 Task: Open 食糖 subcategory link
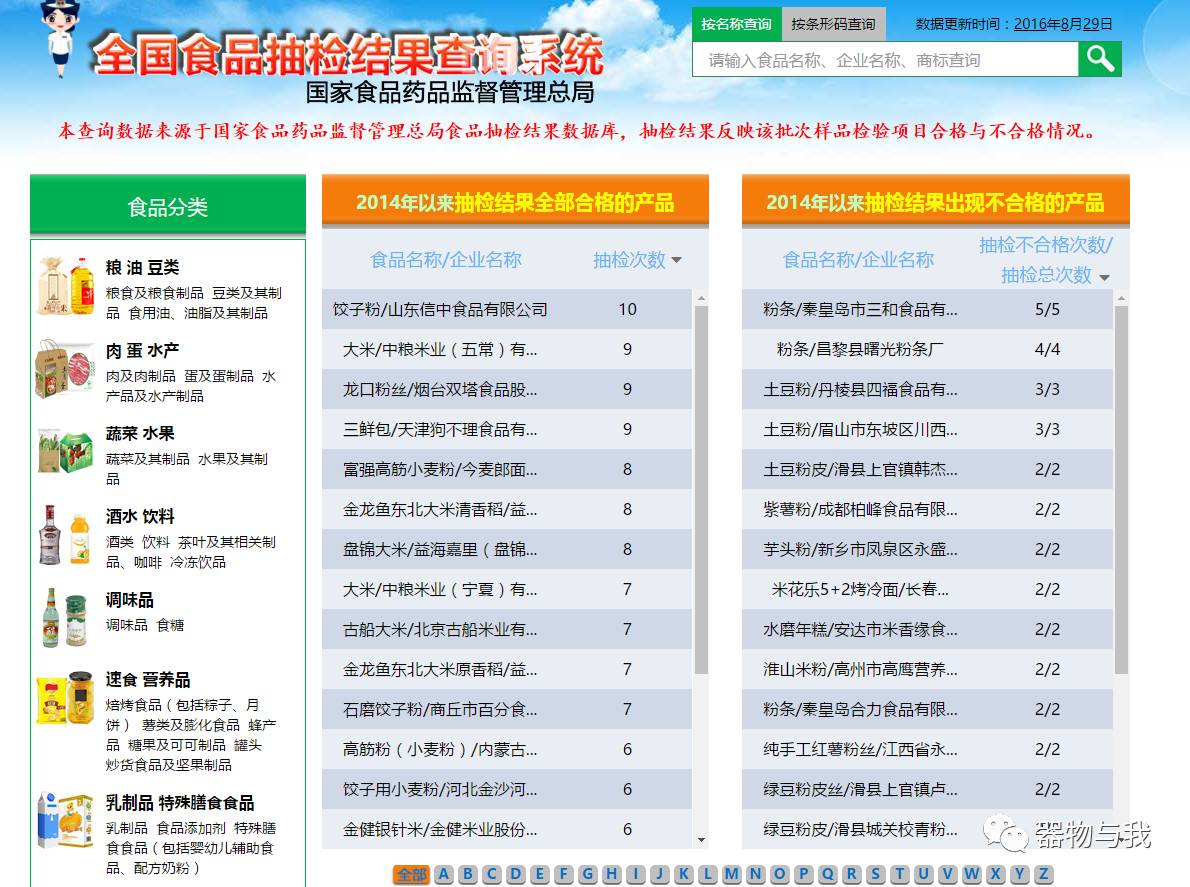coord(171,625)
